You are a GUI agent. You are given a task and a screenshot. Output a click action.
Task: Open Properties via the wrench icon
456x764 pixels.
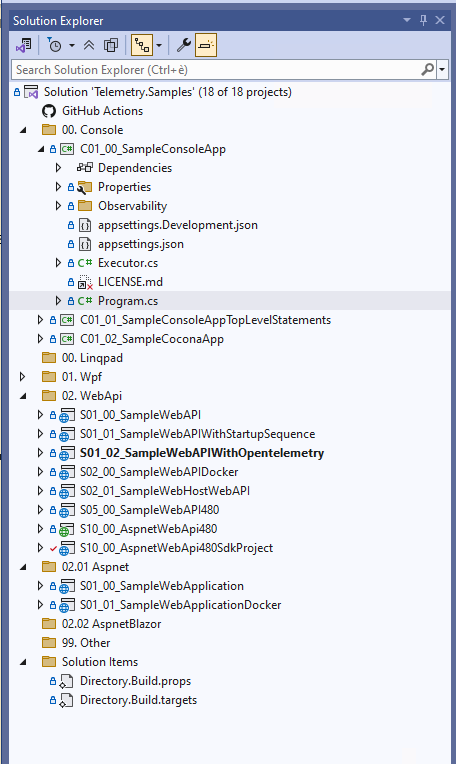point(184,45)
